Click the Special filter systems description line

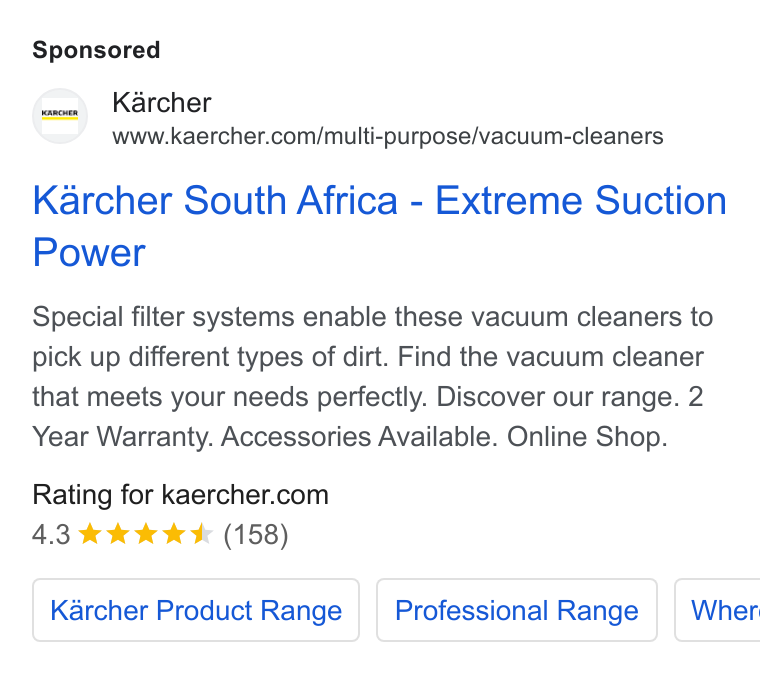point(373,317)
